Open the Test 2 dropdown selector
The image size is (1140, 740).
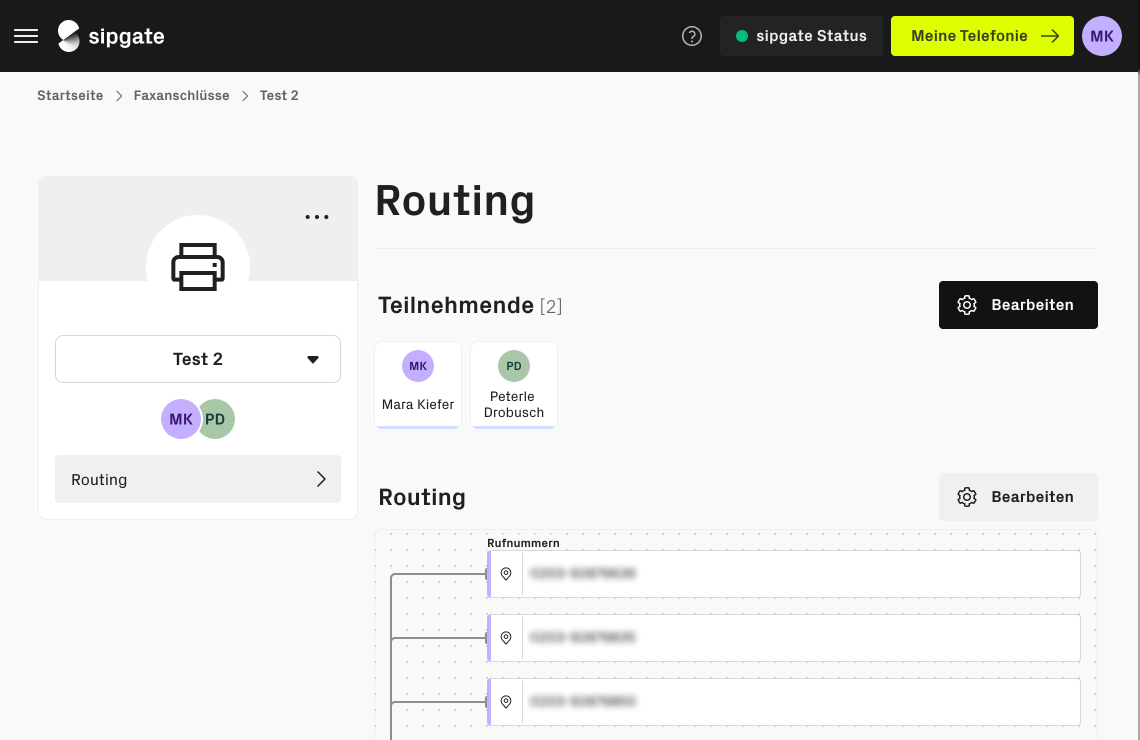pos(198,359)
